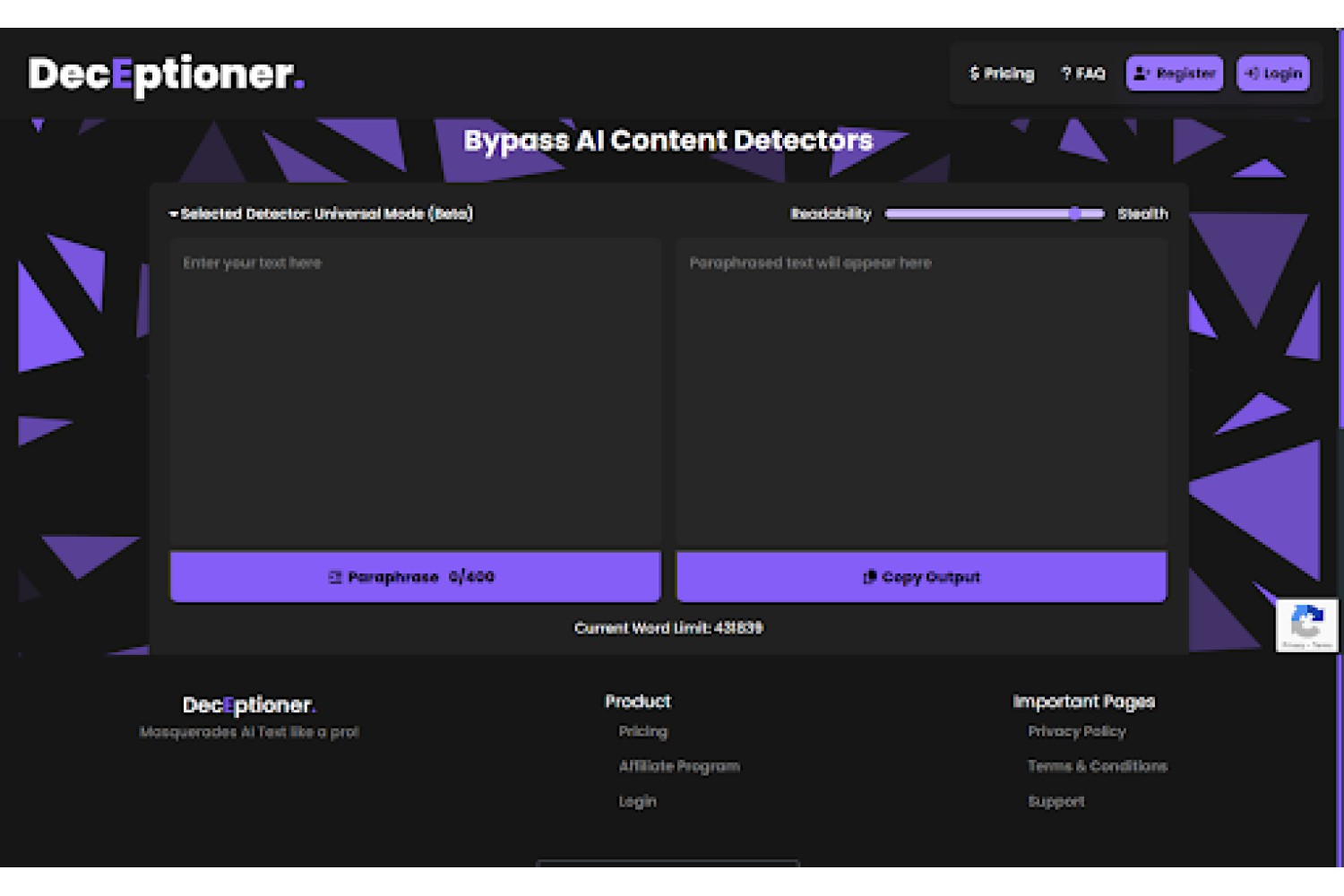
Task: Click the Readability label
Action: (831, 213)
